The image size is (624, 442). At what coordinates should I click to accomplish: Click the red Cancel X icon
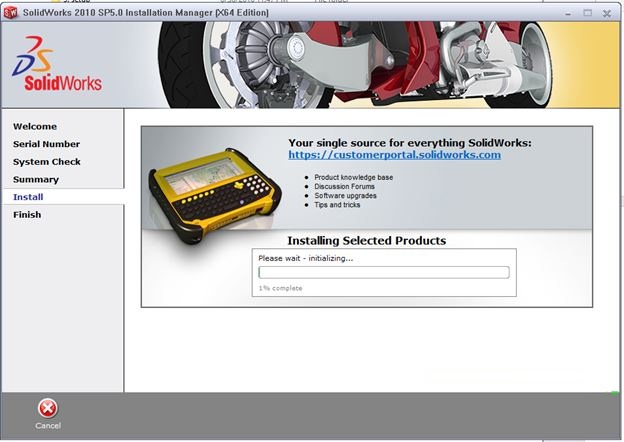(48, 409)
